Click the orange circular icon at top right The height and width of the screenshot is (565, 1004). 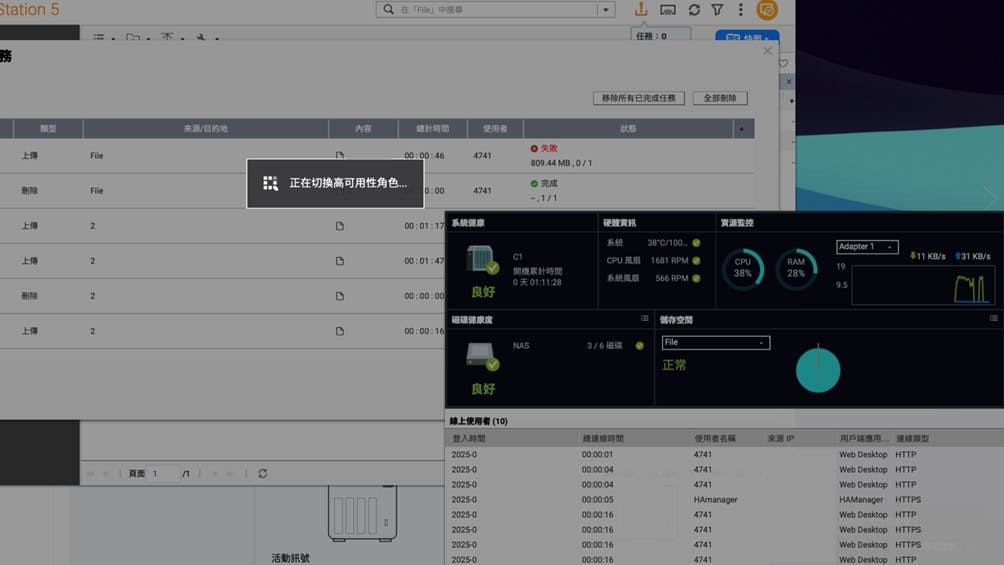pyautogui.click(x=767, y=10)
